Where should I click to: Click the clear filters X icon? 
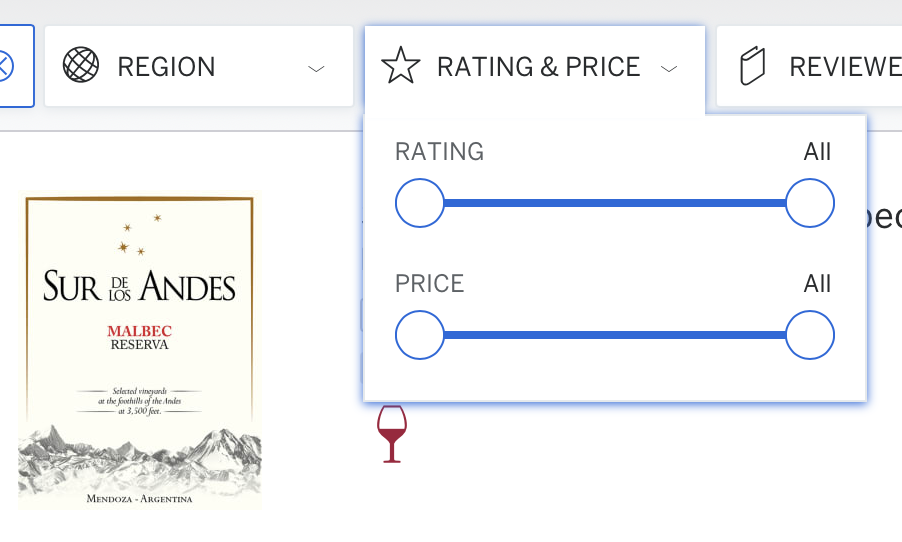[6, 67]
